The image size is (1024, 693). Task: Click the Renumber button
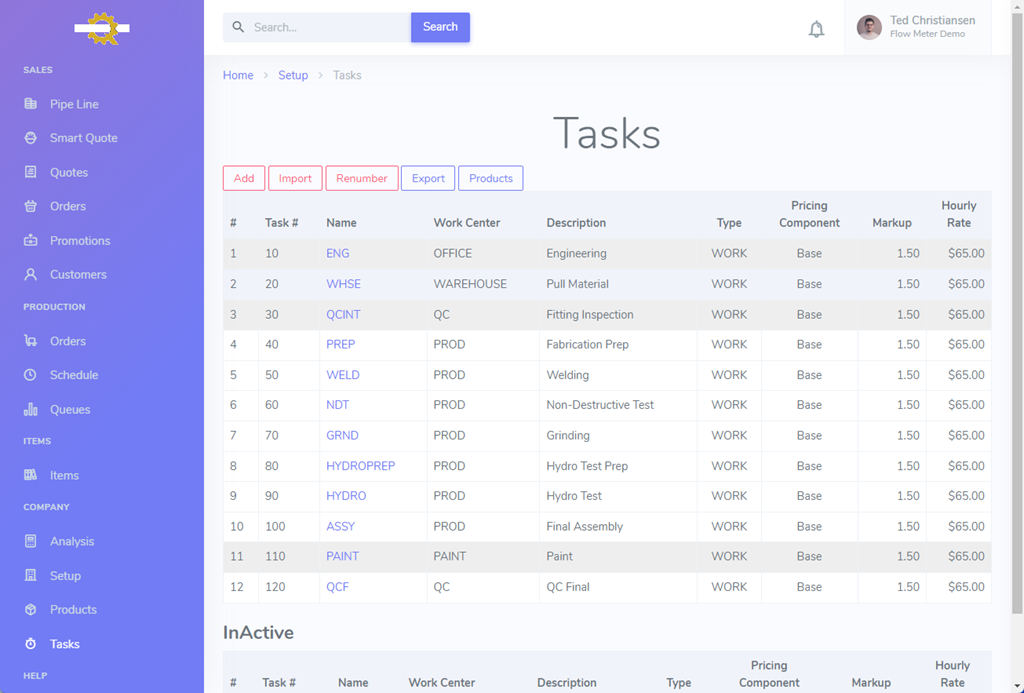pos(361,178)
